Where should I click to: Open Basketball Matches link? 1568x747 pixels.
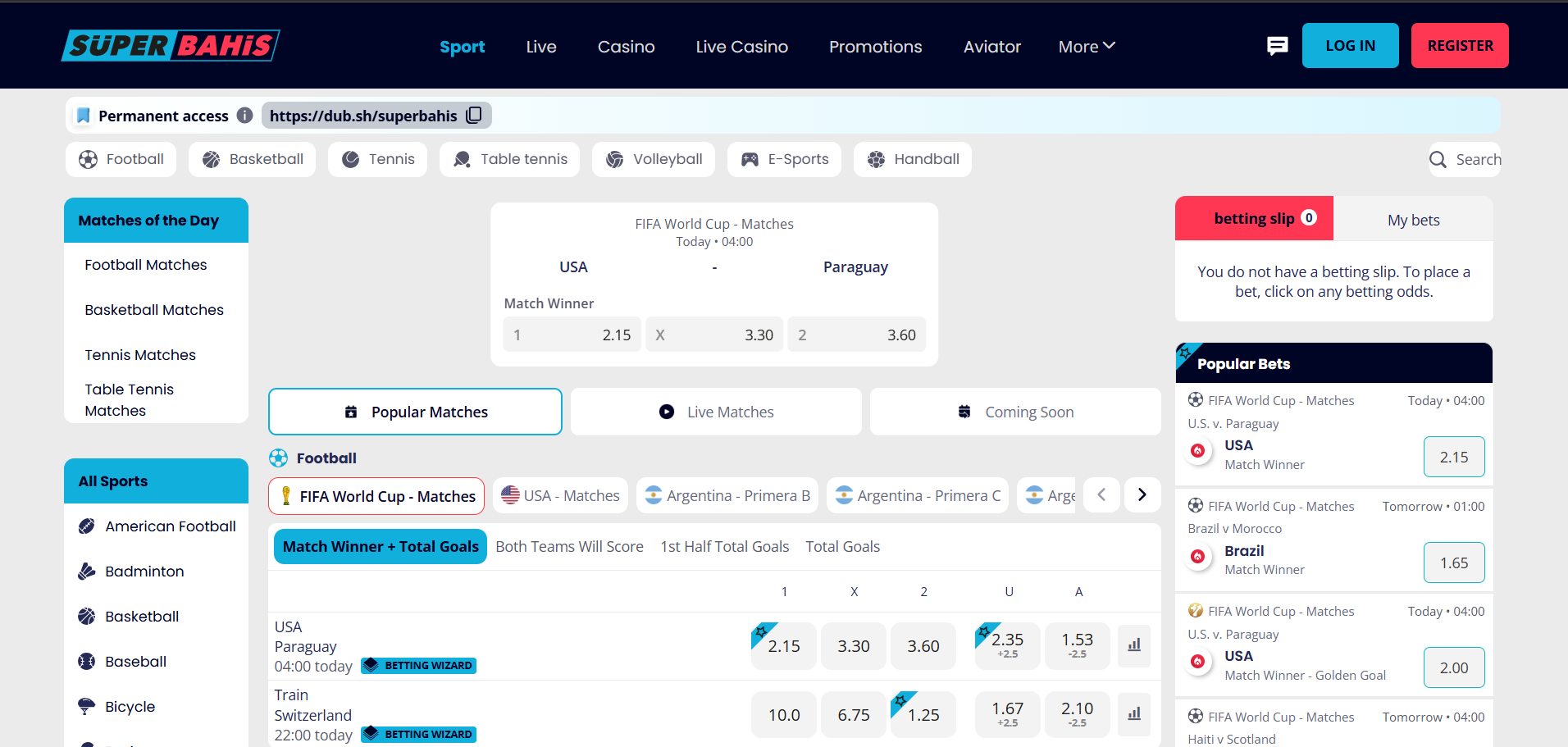(x=154, y=310)
